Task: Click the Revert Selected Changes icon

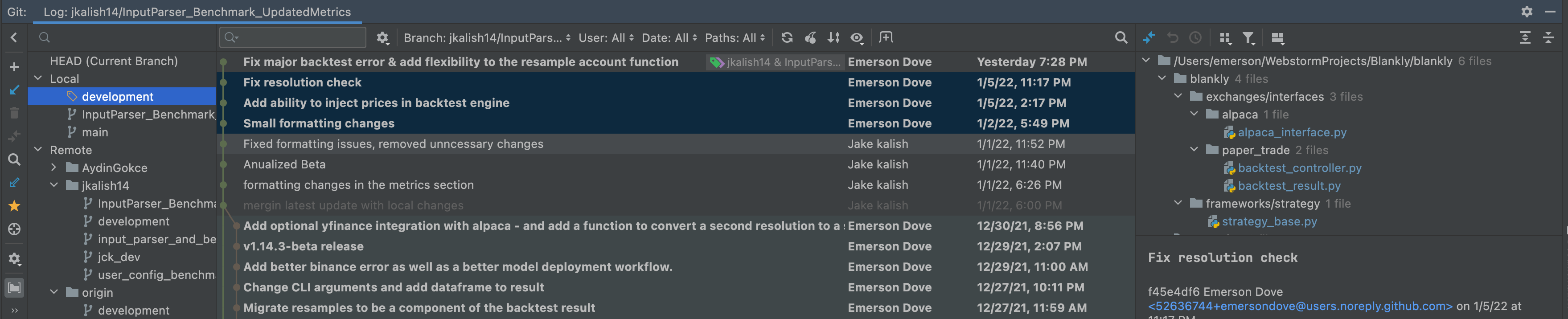Action: tap(1172, 38)
